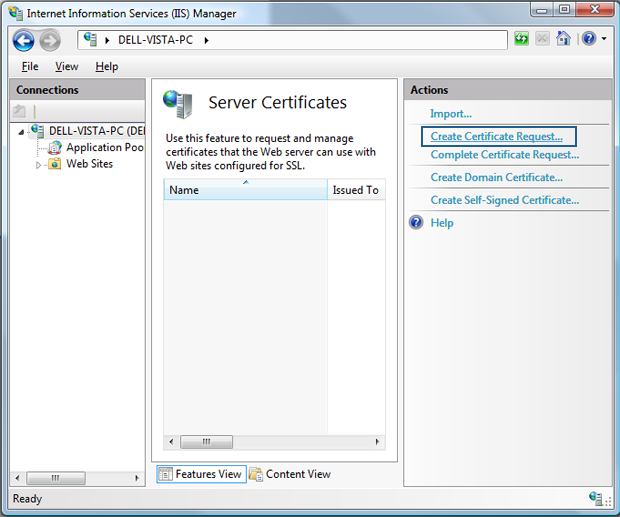Click the green Refresh page icon
The height and width of the screenshot is (517, 620).
coord(522,39)
